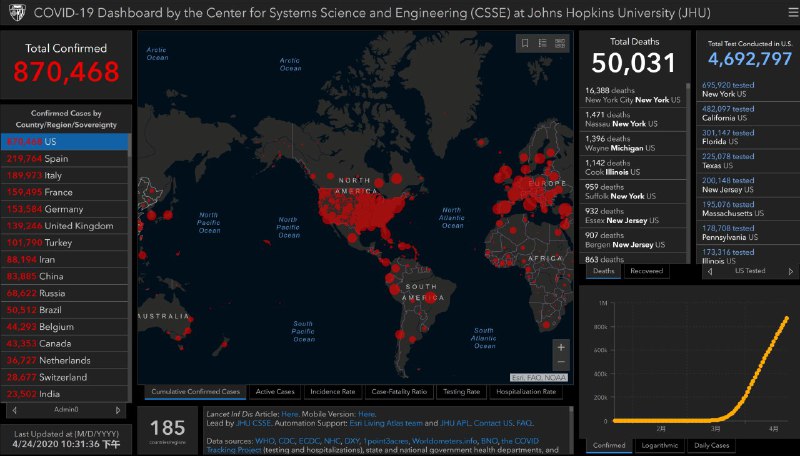Open the CDC data source link

(x=286, y=441)
